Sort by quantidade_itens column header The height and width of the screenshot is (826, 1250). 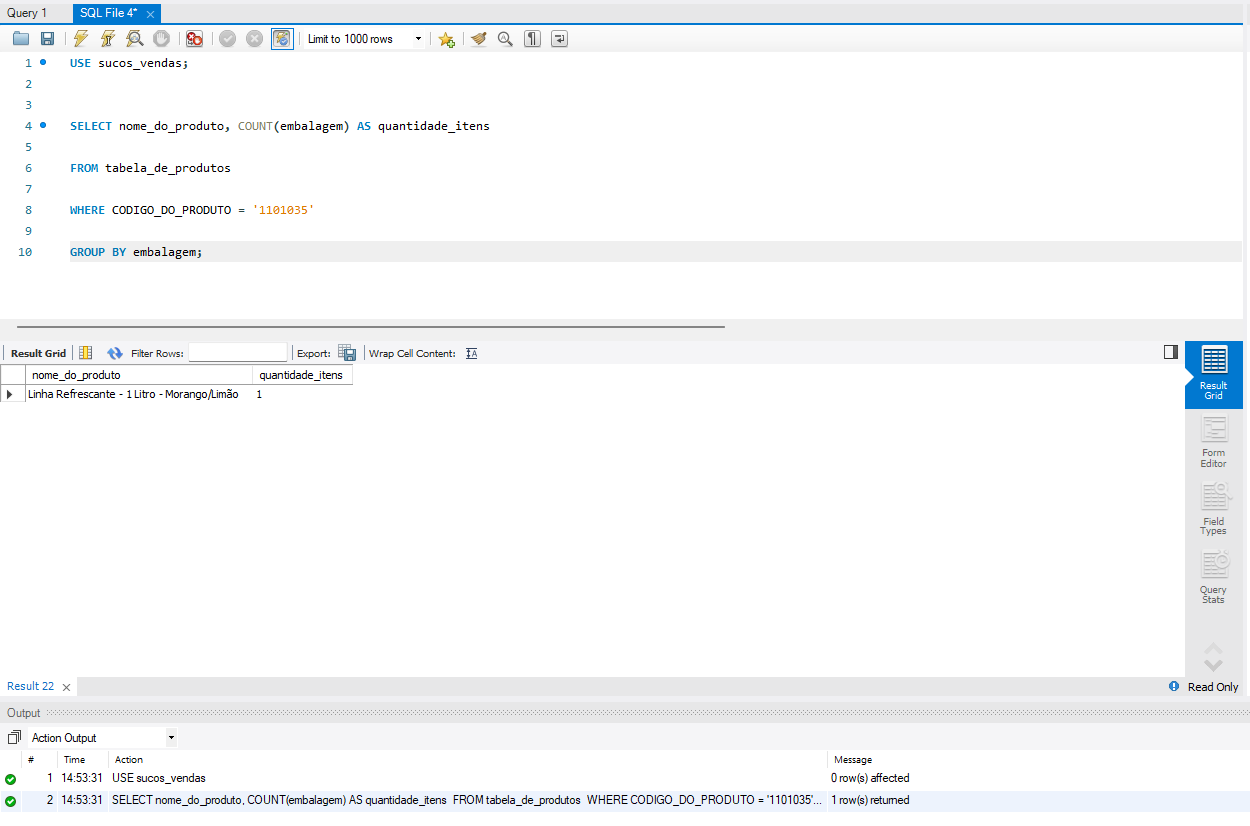[x=302, y=375]
